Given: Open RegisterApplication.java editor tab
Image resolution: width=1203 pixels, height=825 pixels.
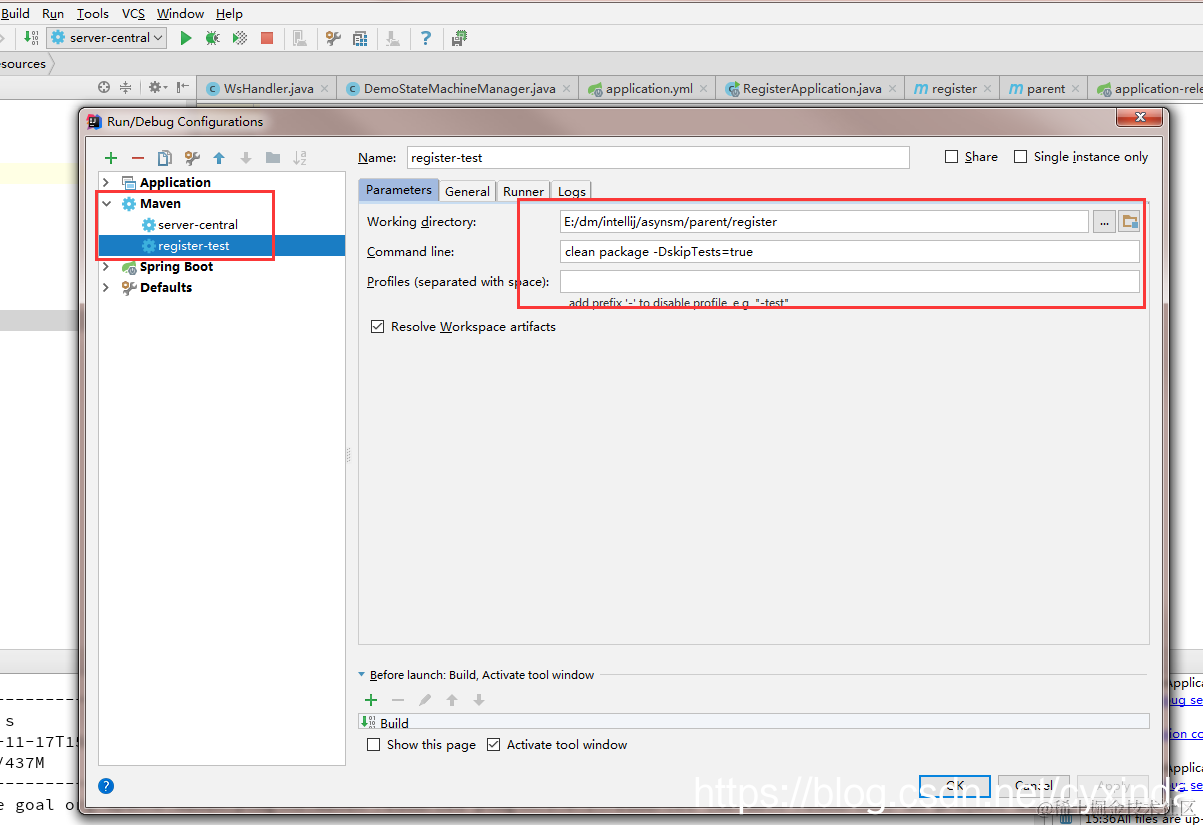Looking at the screenshot, I should [x=811, y=88].
